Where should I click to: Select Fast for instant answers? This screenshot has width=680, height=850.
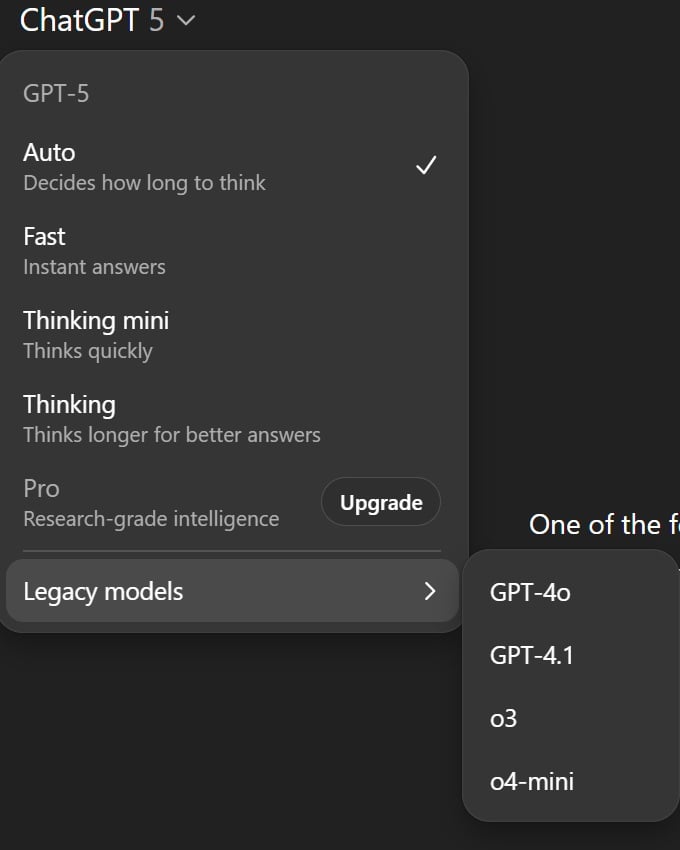(x=44, y=237)
